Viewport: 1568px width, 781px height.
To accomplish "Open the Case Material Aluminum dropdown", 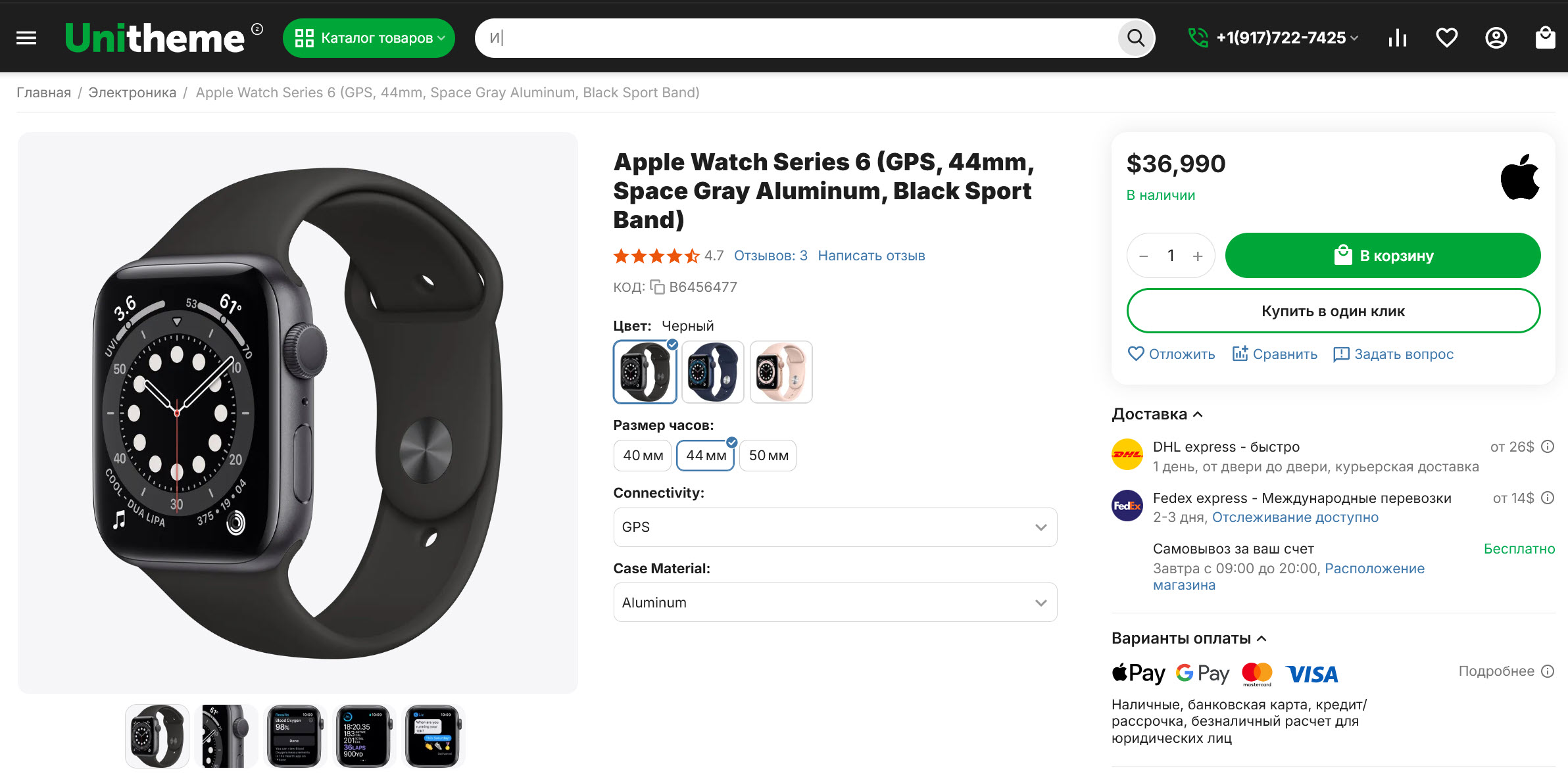I will 835,602.
